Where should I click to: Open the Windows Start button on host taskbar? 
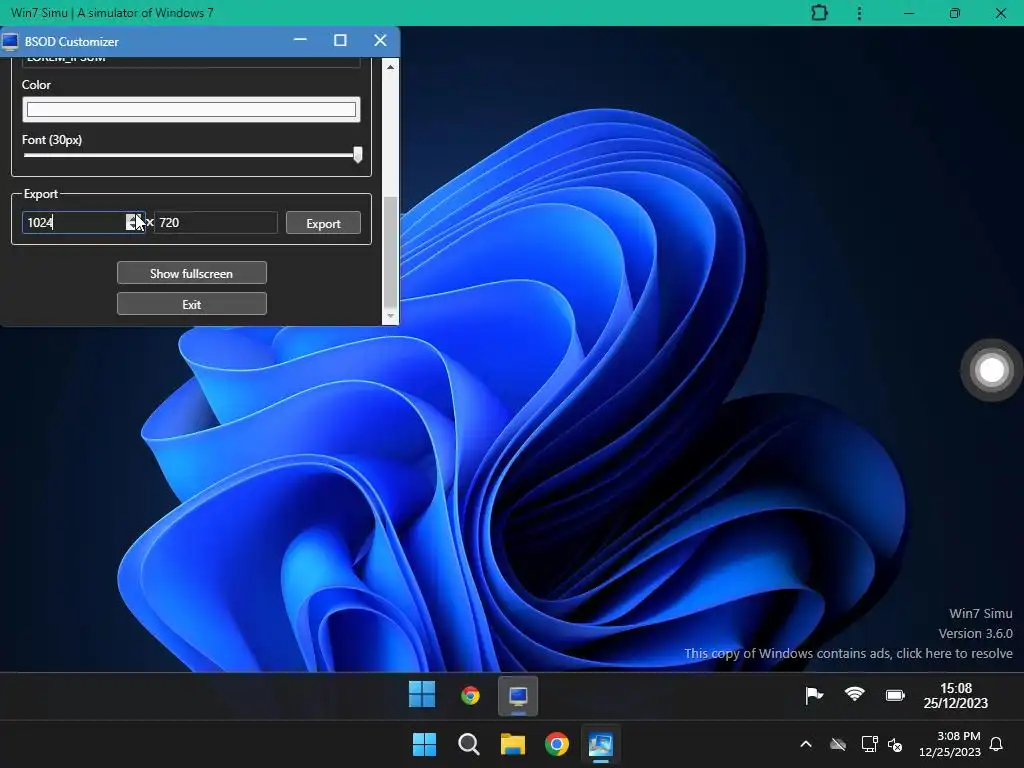(424, 744)
